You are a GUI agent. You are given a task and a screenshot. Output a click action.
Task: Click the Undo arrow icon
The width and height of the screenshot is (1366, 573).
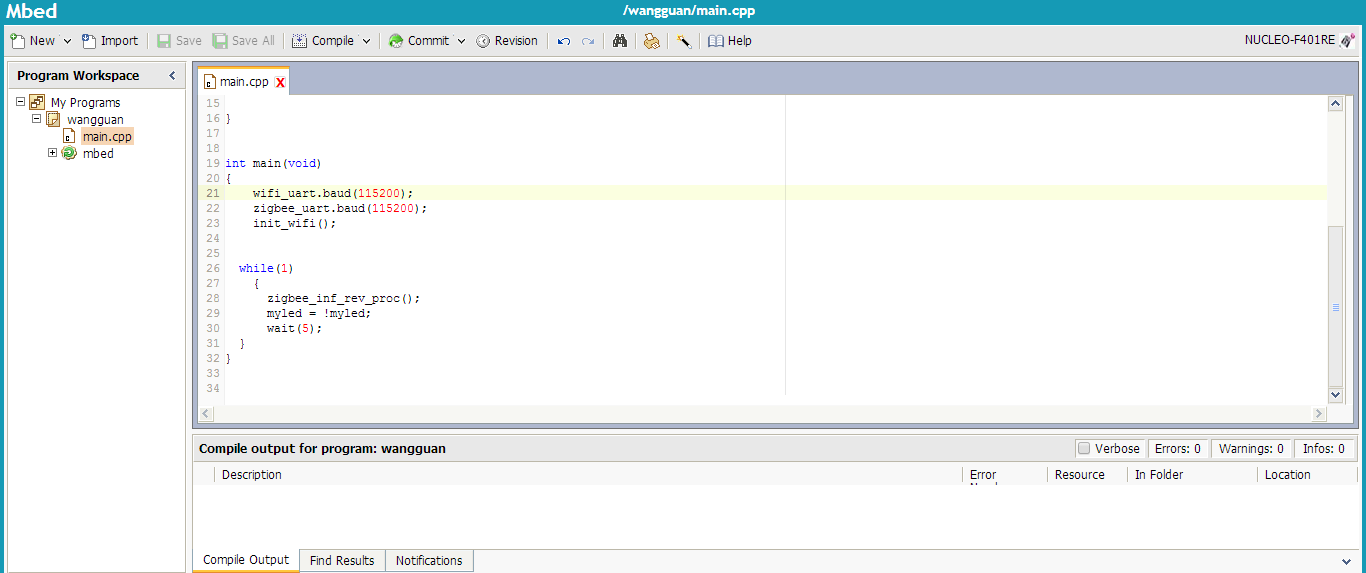tap(564, 41)
